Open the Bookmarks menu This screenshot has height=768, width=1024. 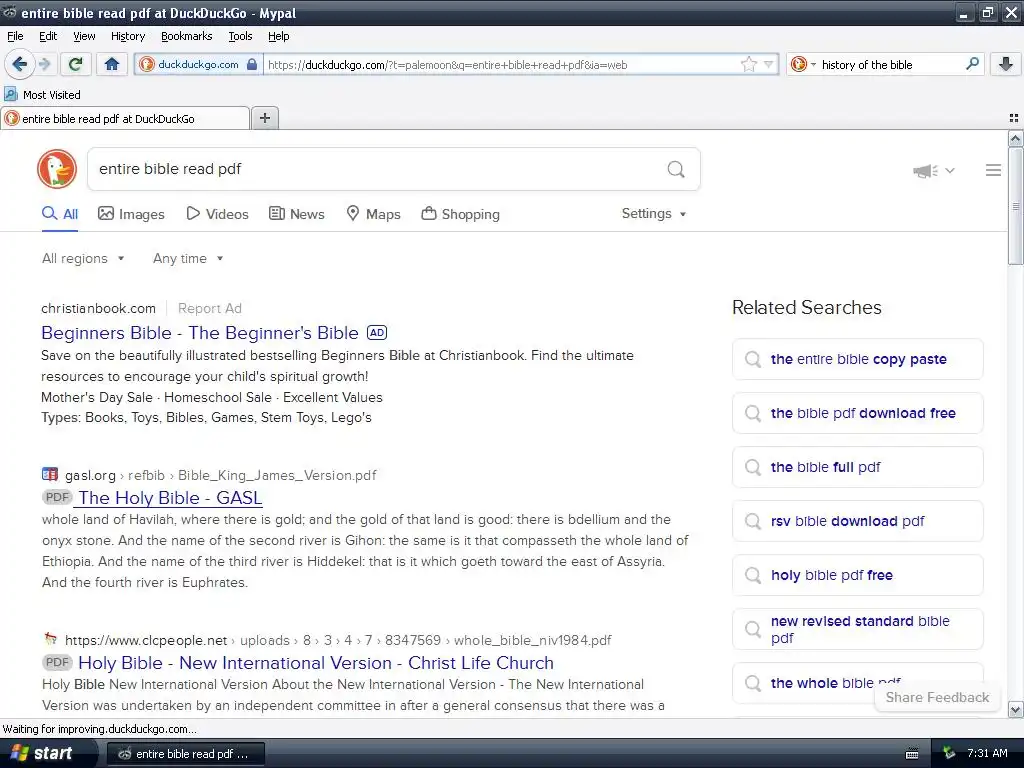click(x=186, y=36)
